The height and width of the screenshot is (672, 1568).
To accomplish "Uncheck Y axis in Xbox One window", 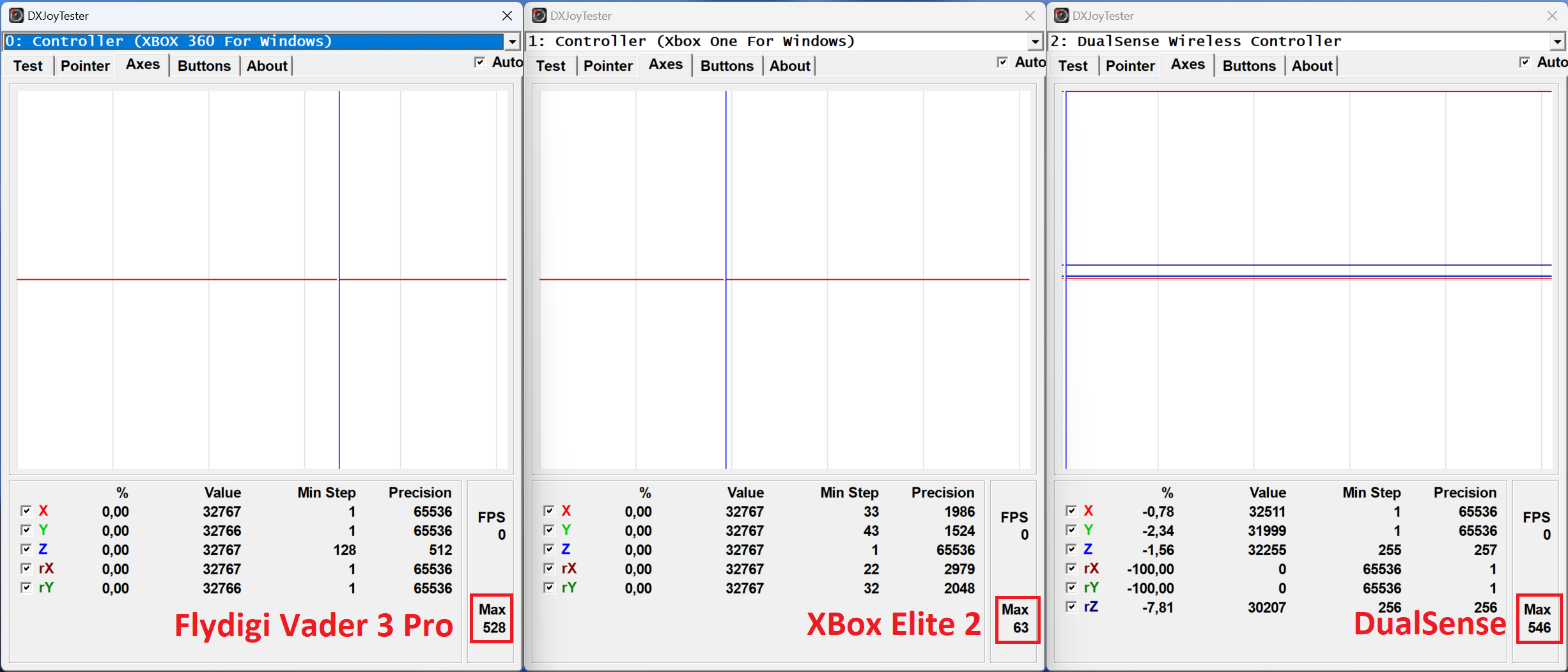I will tap(548, 530).
